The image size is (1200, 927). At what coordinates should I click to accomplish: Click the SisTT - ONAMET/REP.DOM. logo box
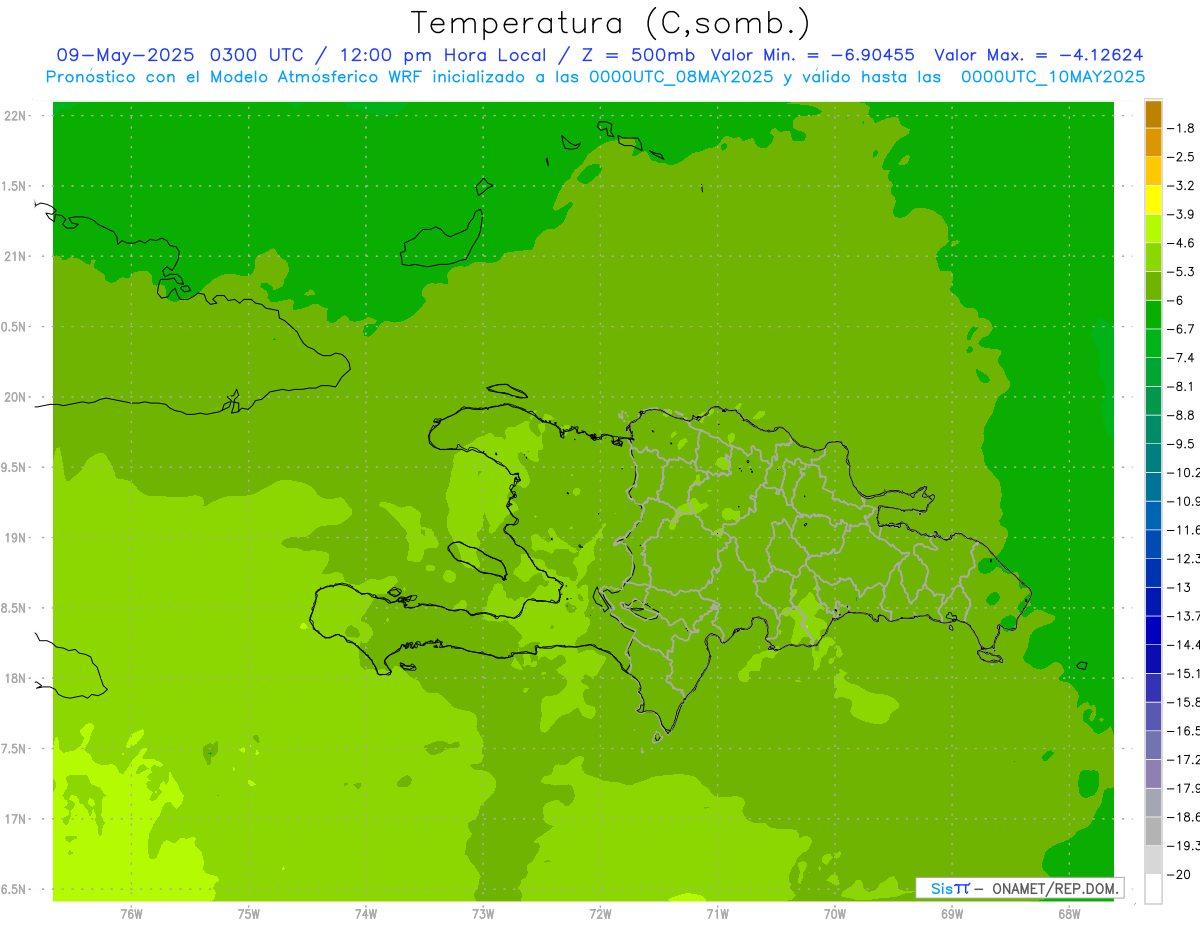pos(1020,888)
